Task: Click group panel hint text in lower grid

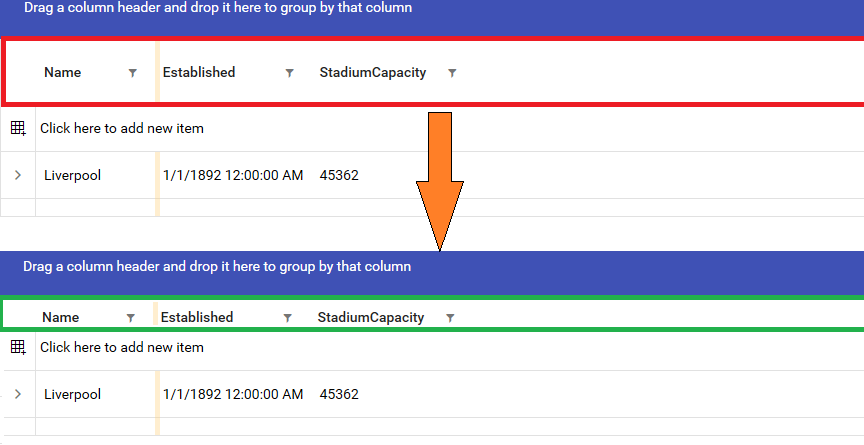Action: pos(217,267)
